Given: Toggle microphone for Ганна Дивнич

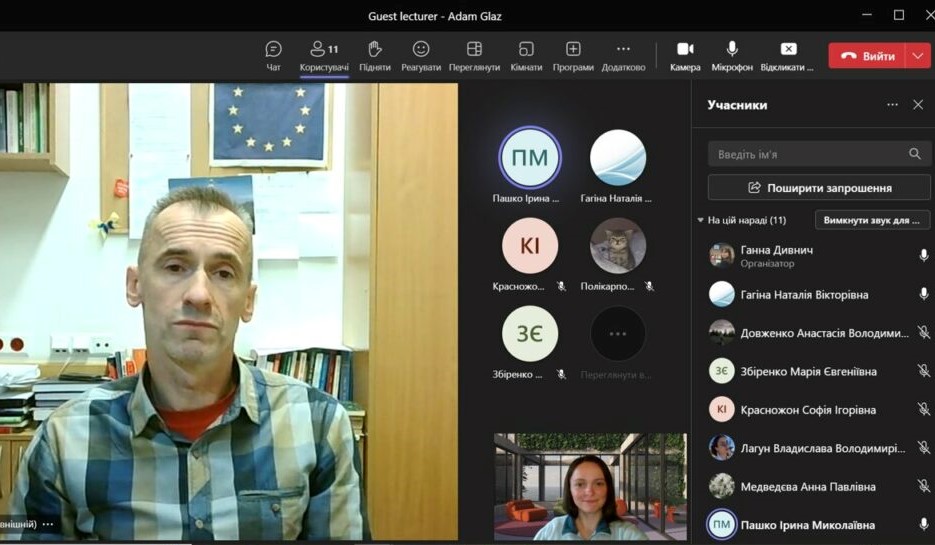Looking at the screenshot, I should 924,256.
